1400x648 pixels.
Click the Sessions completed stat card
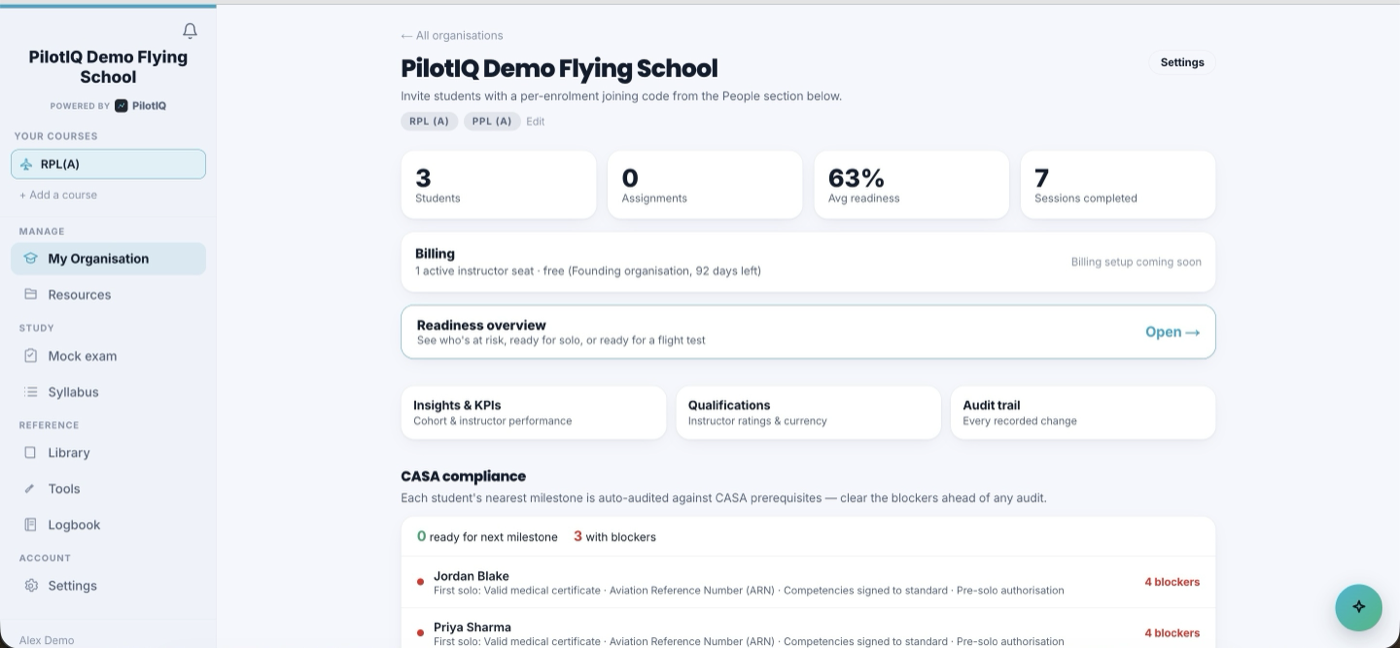1118,184
